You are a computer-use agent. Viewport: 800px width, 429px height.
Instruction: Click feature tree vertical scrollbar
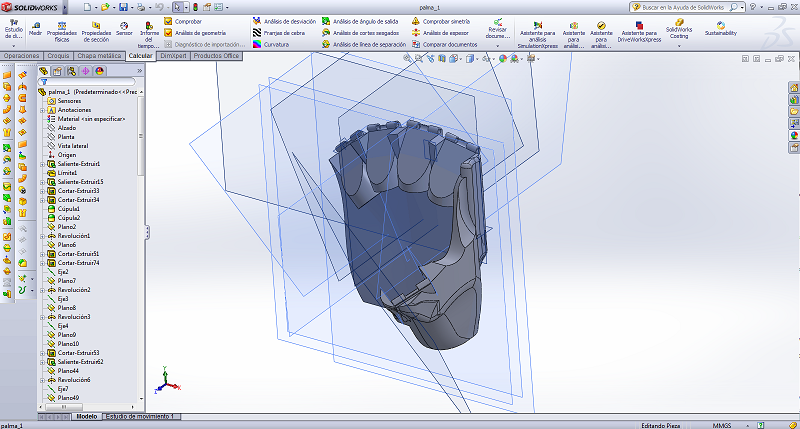point(141,136)
